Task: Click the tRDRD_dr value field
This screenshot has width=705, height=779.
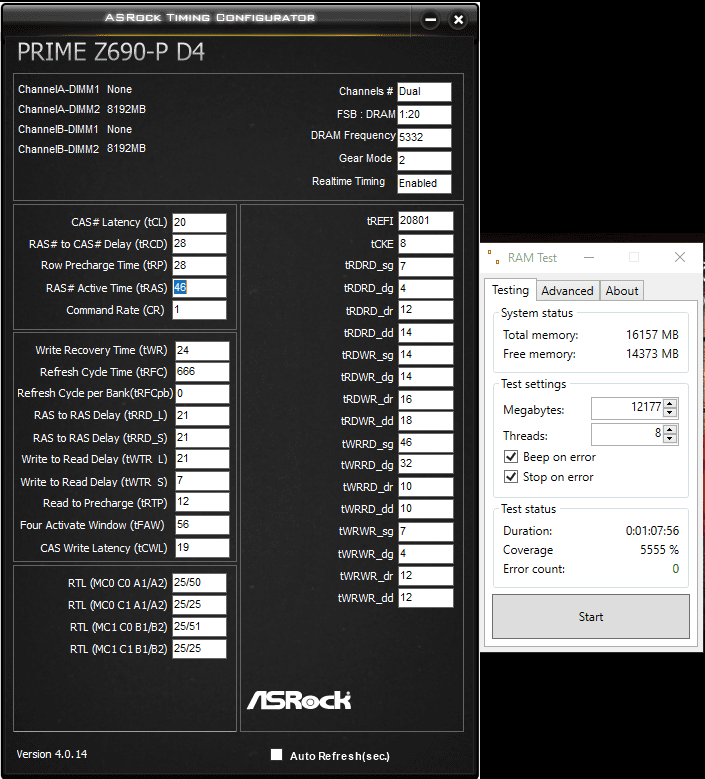Action: [x=426, y=310]
